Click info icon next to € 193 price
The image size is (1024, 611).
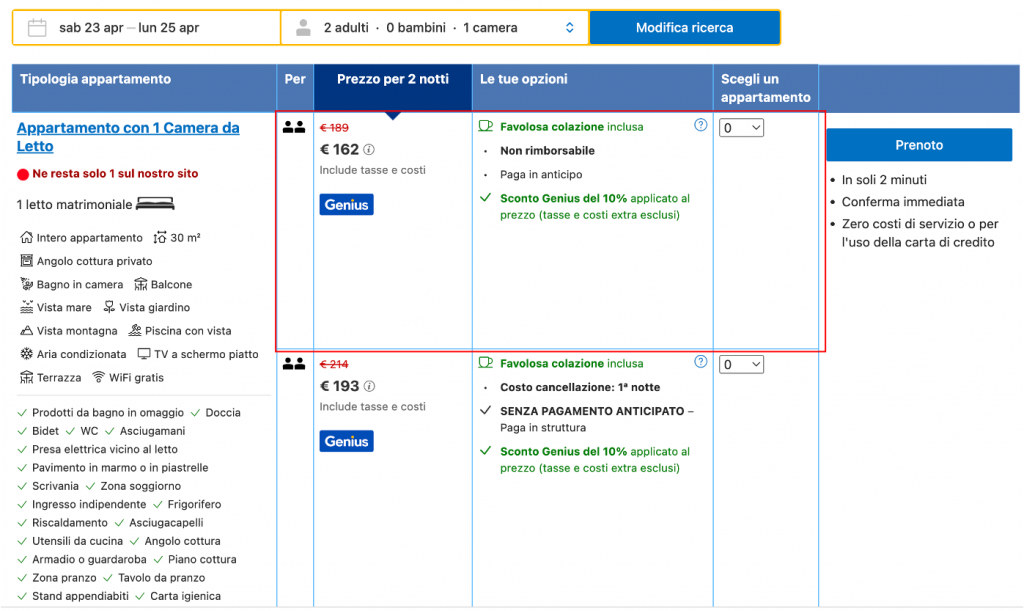click(369, 386)
